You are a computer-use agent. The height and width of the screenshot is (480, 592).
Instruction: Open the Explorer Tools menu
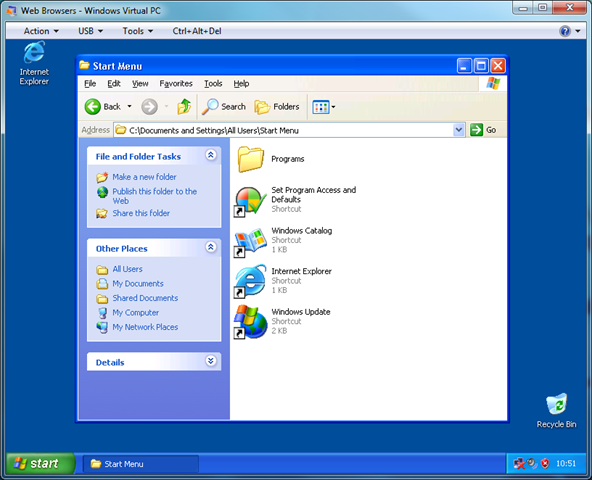pos(213,83)
